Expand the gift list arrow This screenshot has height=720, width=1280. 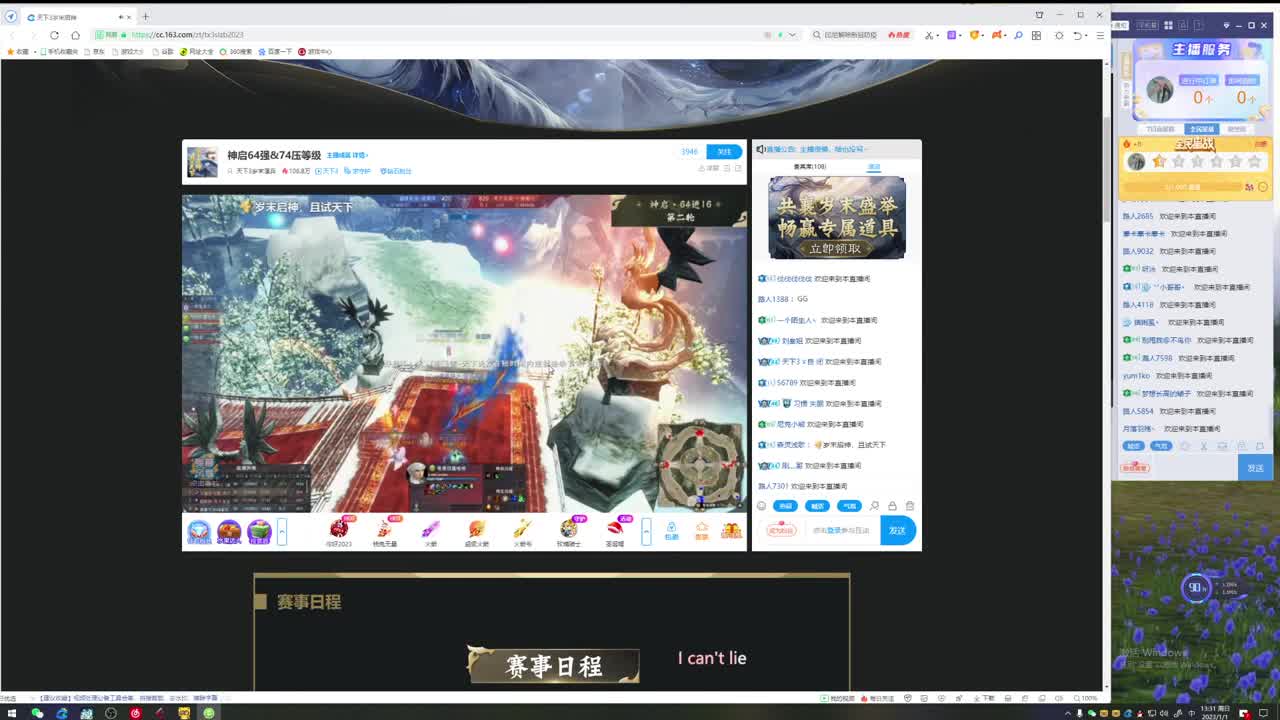646,531
